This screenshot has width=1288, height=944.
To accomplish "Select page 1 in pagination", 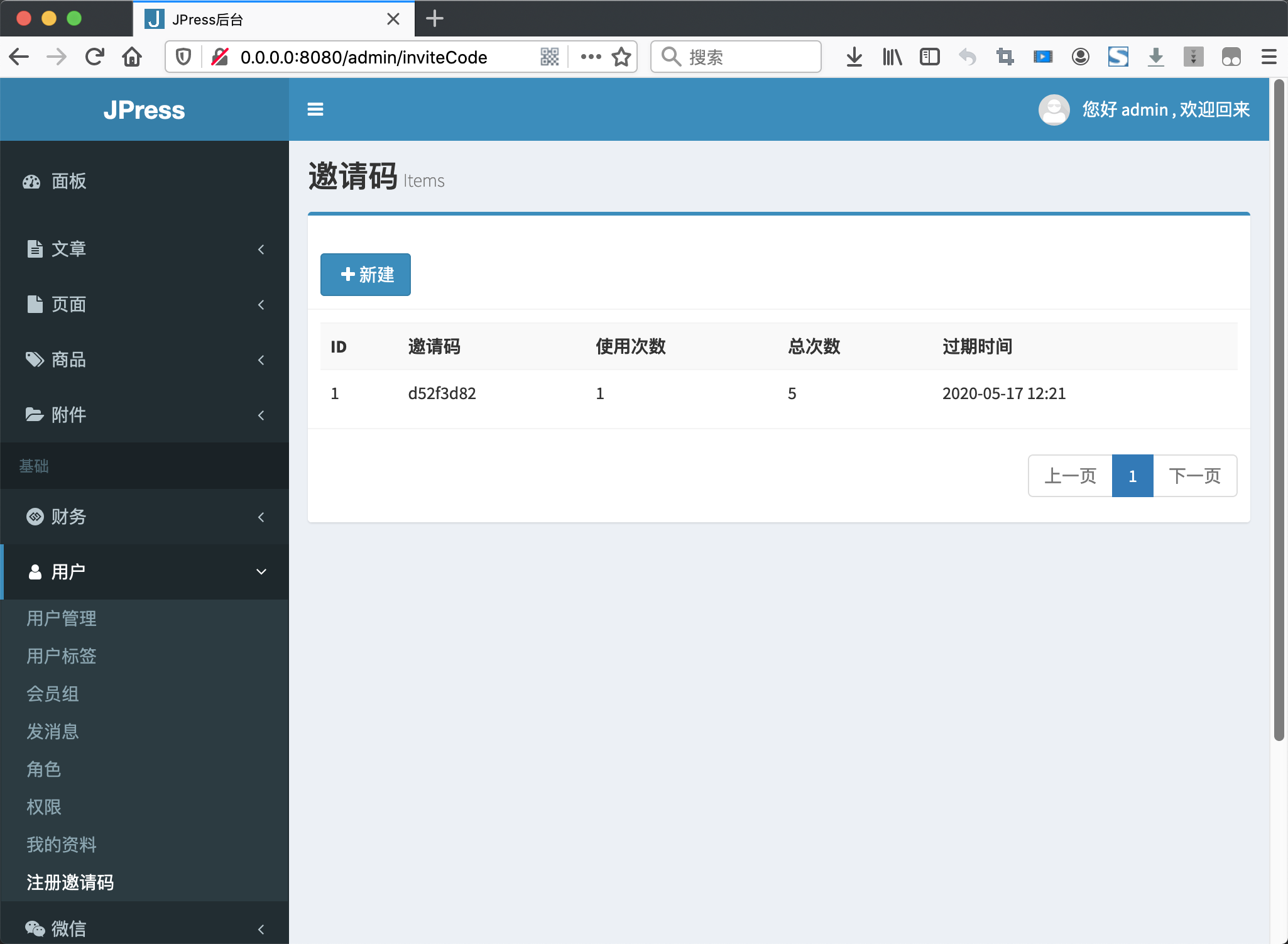I will [x=1132, y=476].
